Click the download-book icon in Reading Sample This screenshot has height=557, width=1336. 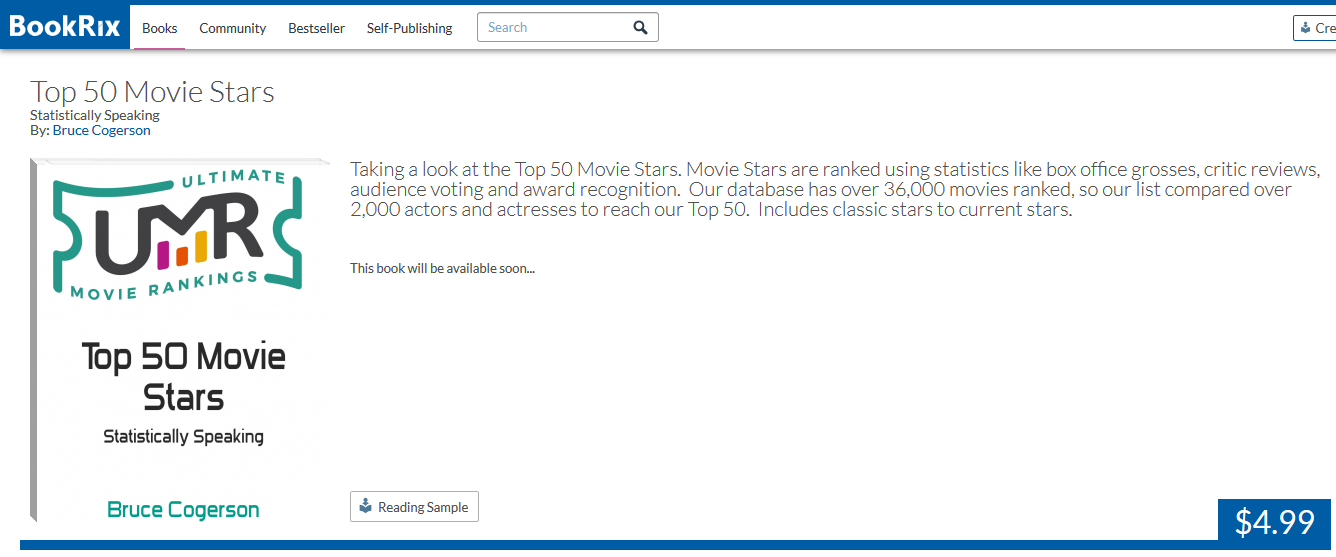[365, 506]
